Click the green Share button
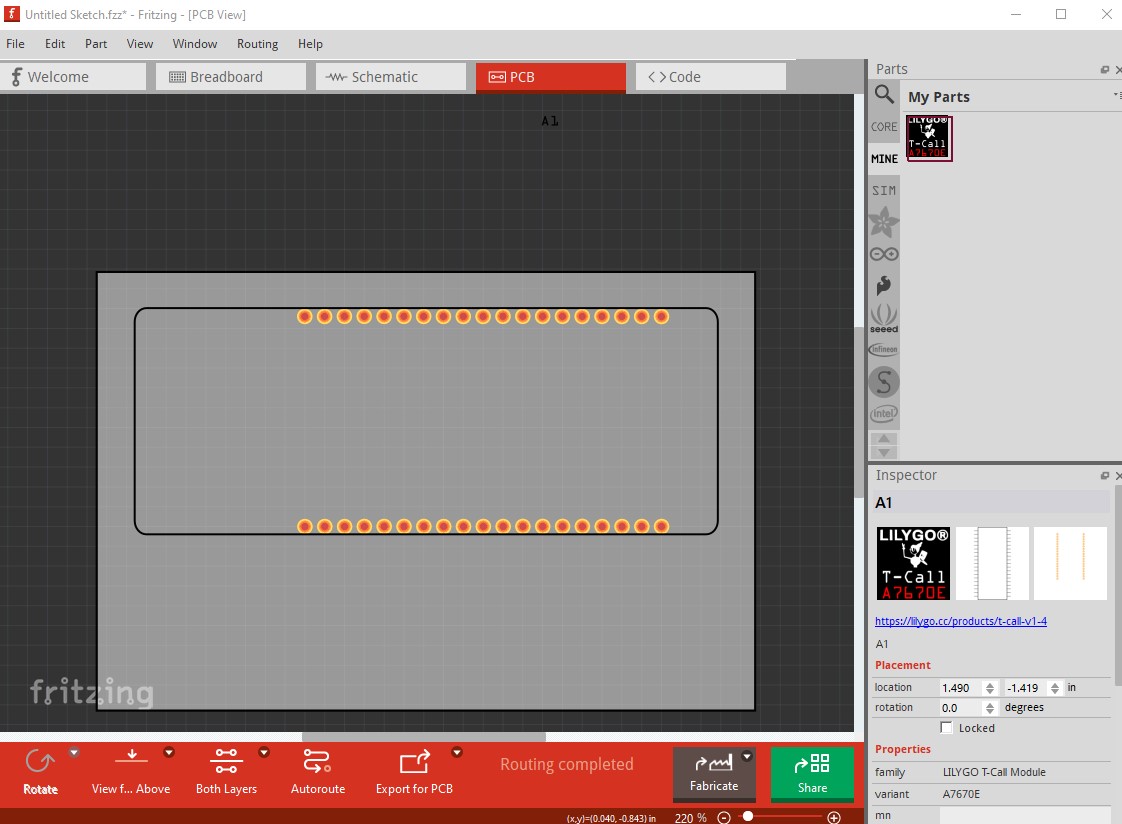This screenshot has width=1122, height=824. click(x=812, y=774)
